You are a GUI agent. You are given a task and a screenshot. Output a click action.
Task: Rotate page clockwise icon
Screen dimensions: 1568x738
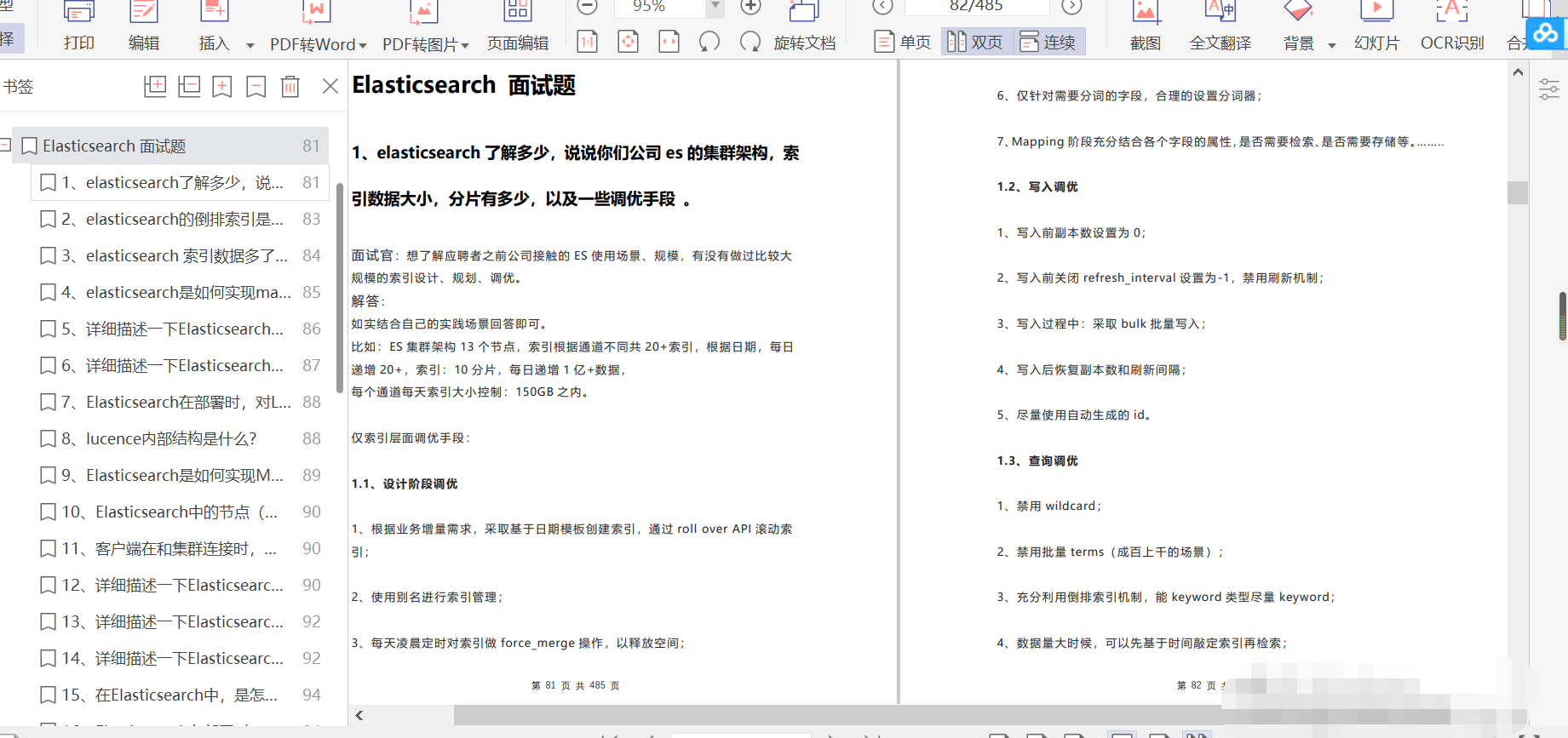[x=750, y=42]
